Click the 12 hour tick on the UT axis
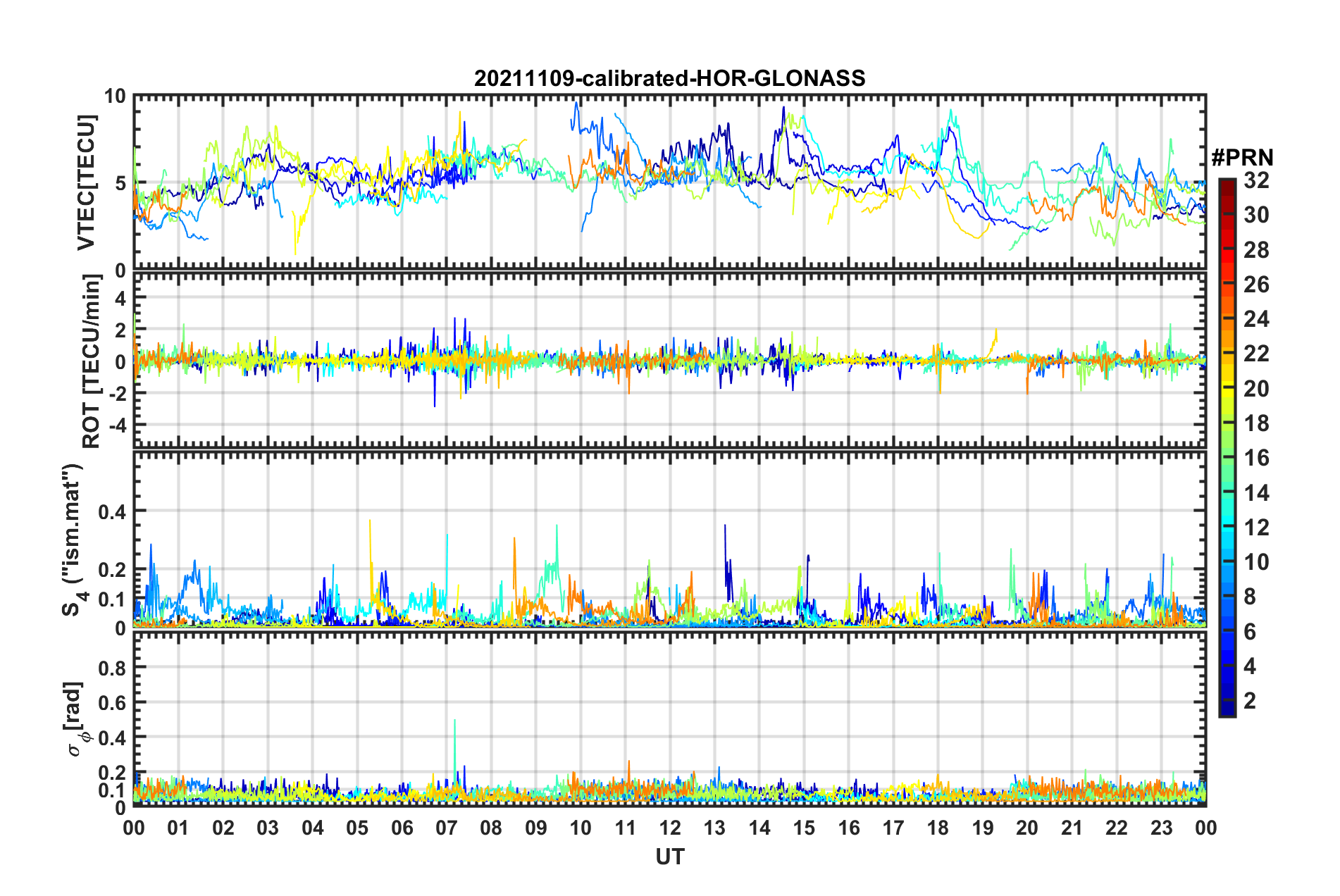The image size is (1340, 896). 670,828
